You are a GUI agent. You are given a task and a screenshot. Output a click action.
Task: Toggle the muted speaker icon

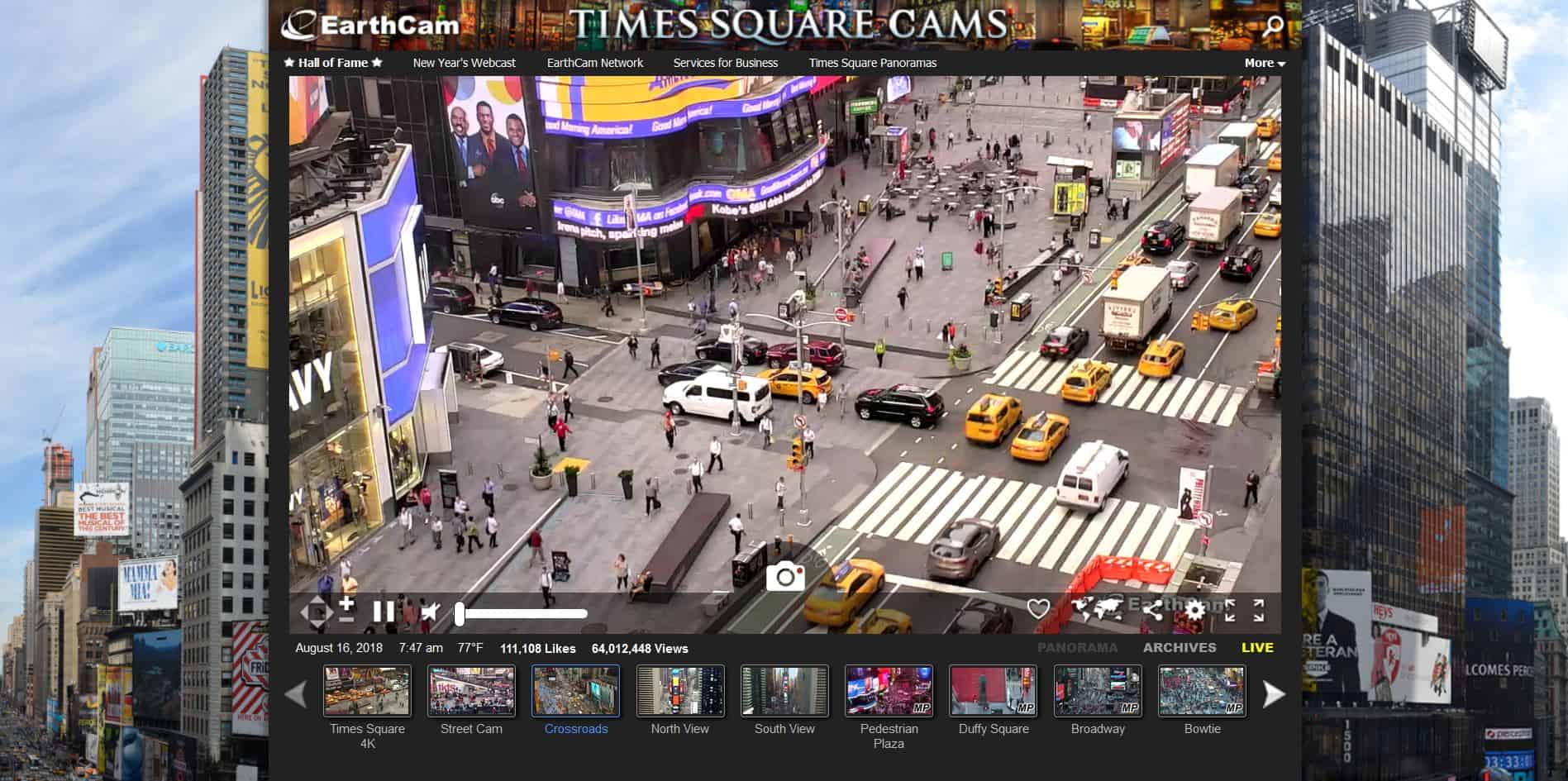(x=430, y=612)
